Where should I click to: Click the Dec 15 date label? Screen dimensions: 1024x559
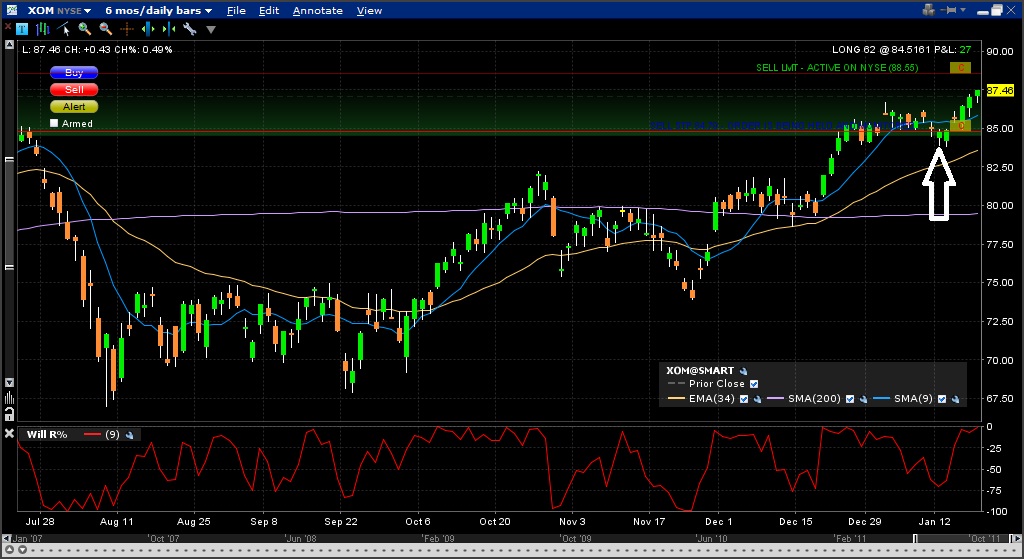click(795, 522)
